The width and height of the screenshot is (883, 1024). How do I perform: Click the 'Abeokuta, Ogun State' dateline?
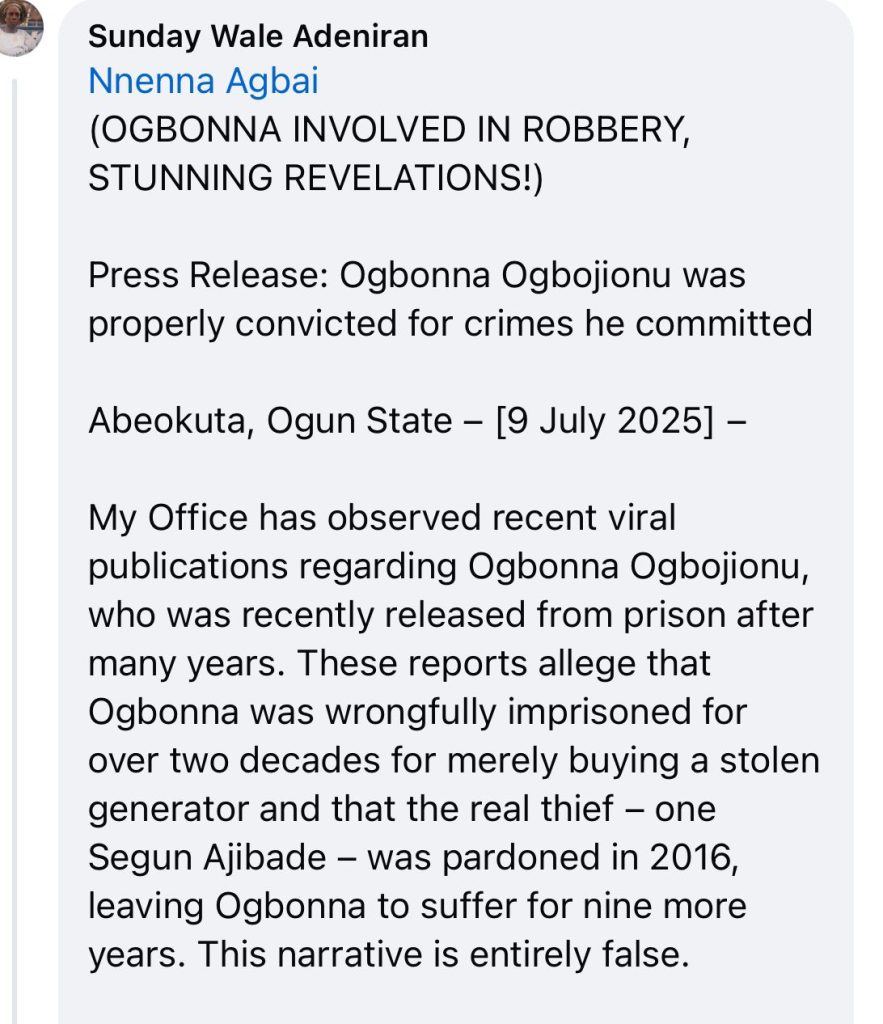270,421
